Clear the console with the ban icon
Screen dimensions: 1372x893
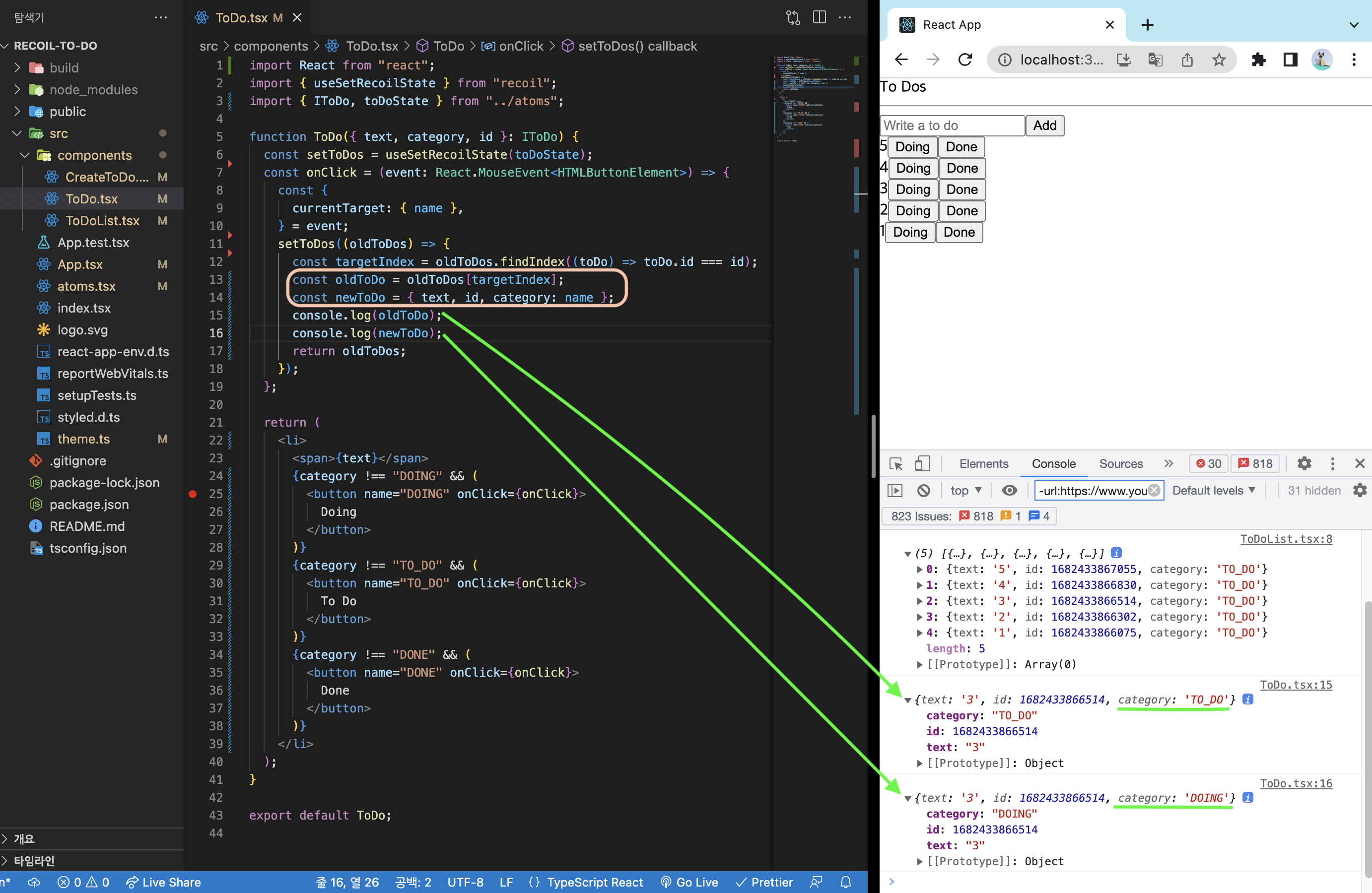(x=923, y=490)
